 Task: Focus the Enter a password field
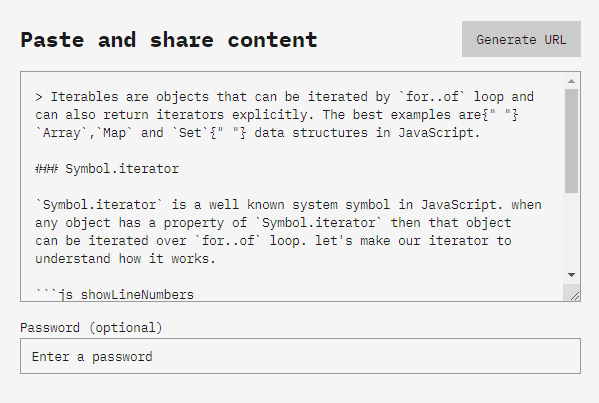pos(300,356)
